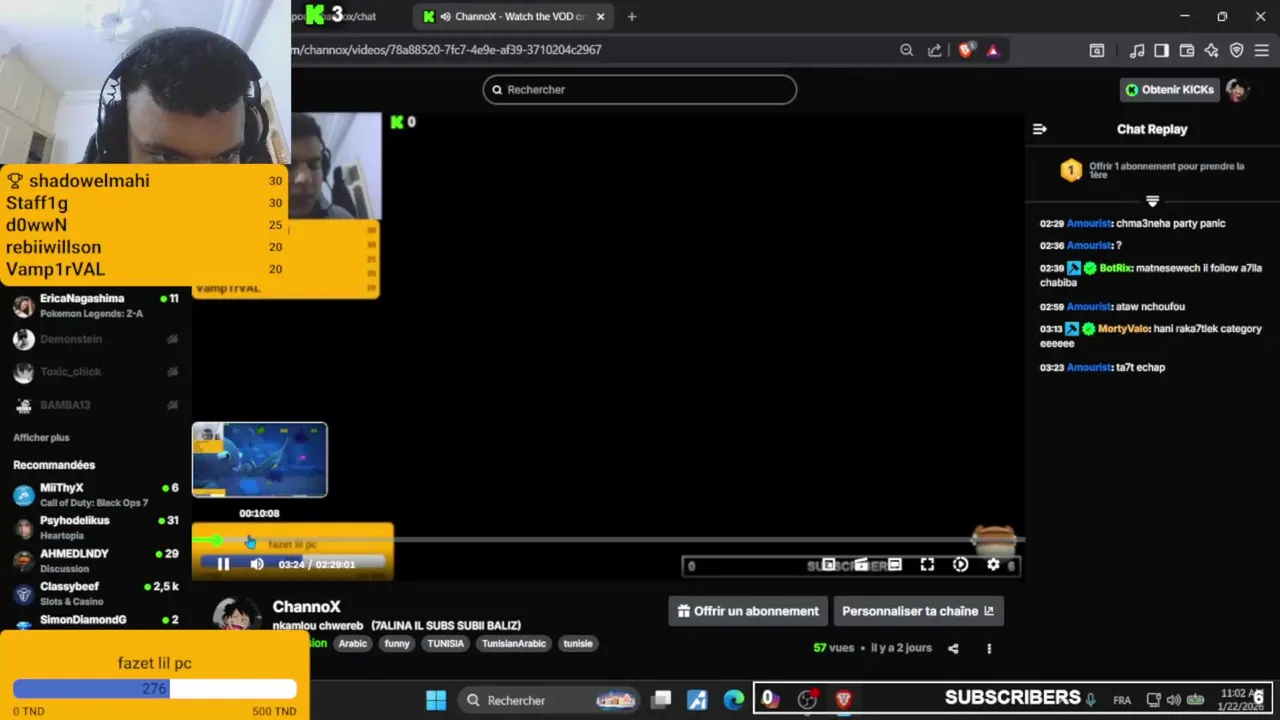Pause the VOD playback
The image size is (1280, 720).
223,564
